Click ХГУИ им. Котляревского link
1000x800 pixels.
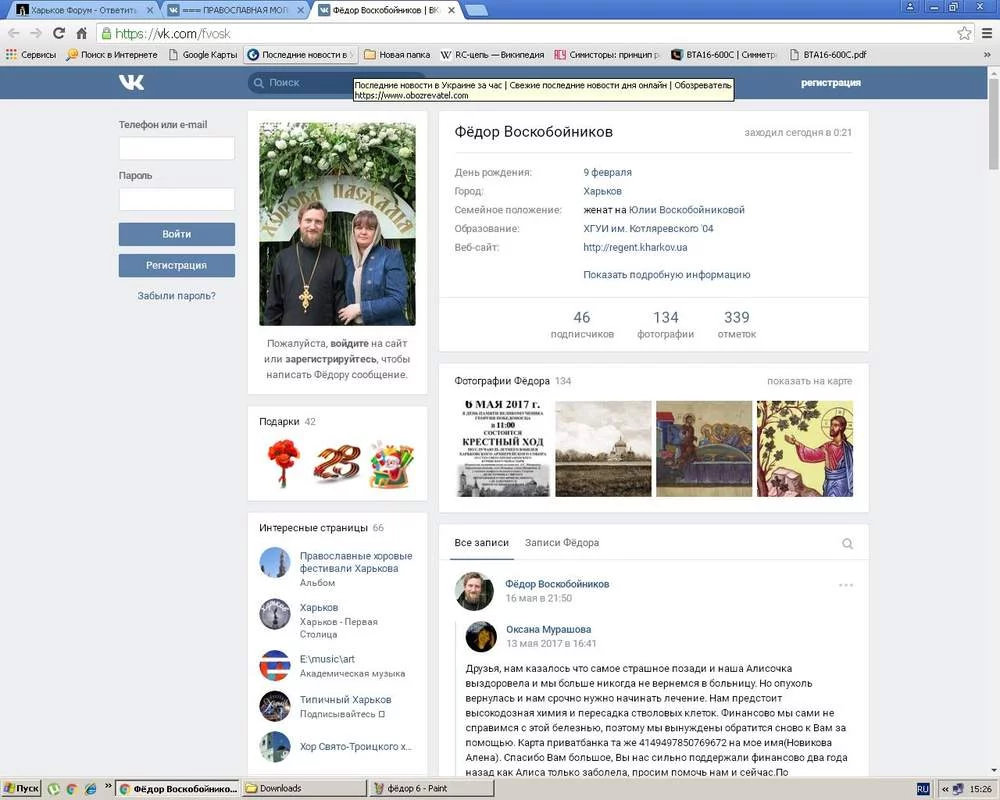[x=648, y=228]
